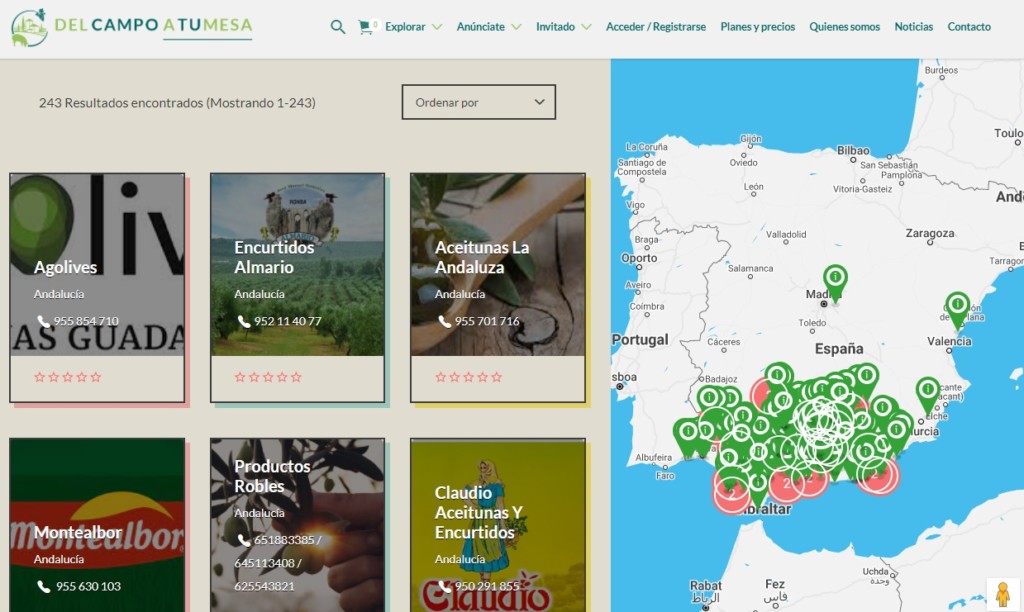1024x612 pixels.
Task: Open the Ordenar por dropdown
Action: click(x=478, y=102)
